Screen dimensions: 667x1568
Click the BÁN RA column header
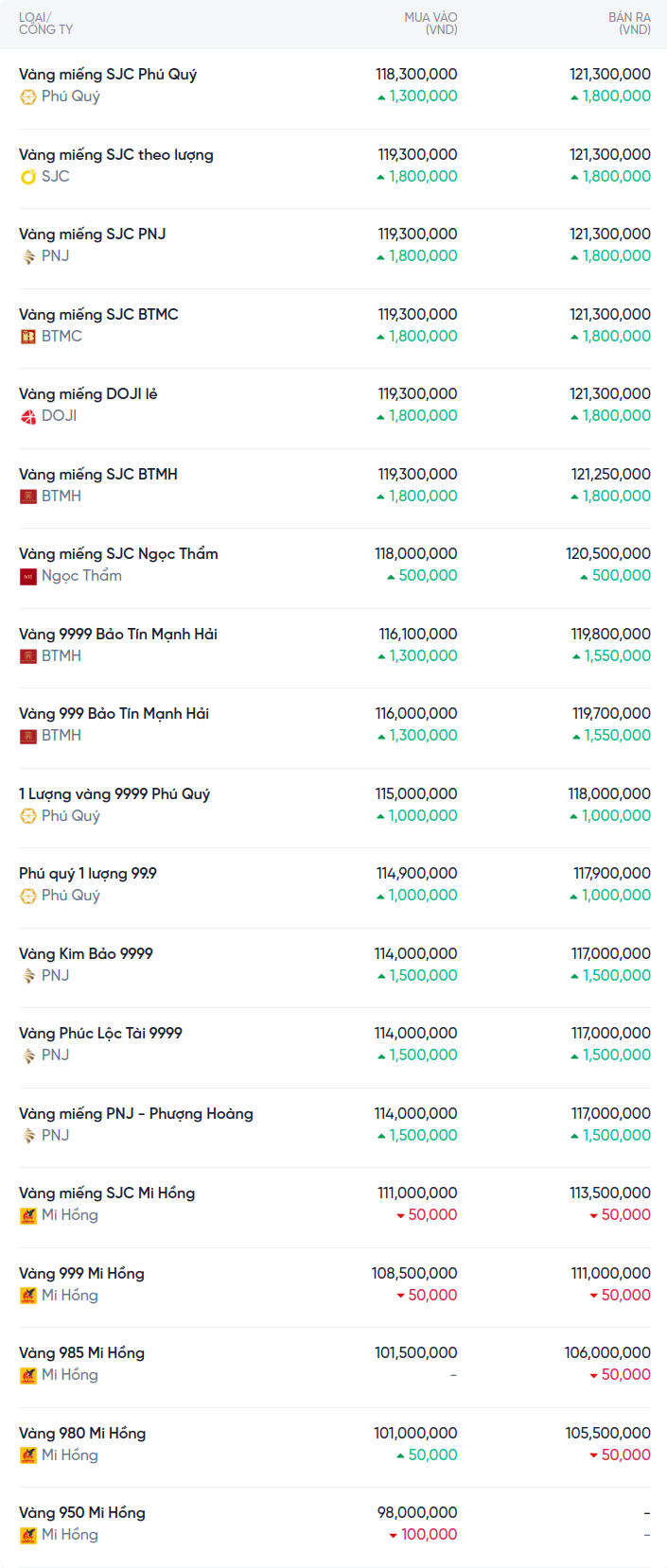click(629, 24)
